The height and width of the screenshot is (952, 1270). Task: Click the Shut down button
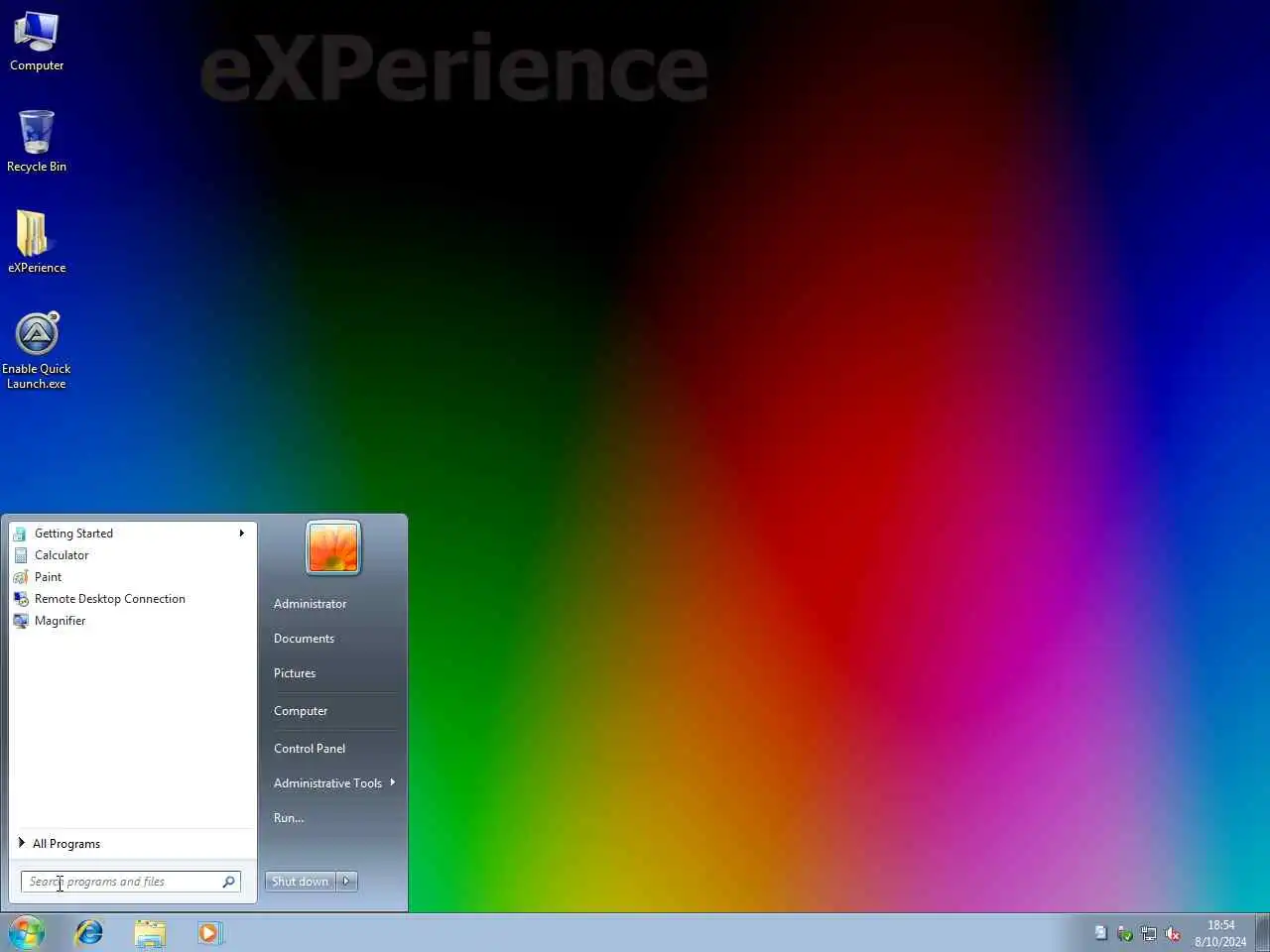pos(300,882)
